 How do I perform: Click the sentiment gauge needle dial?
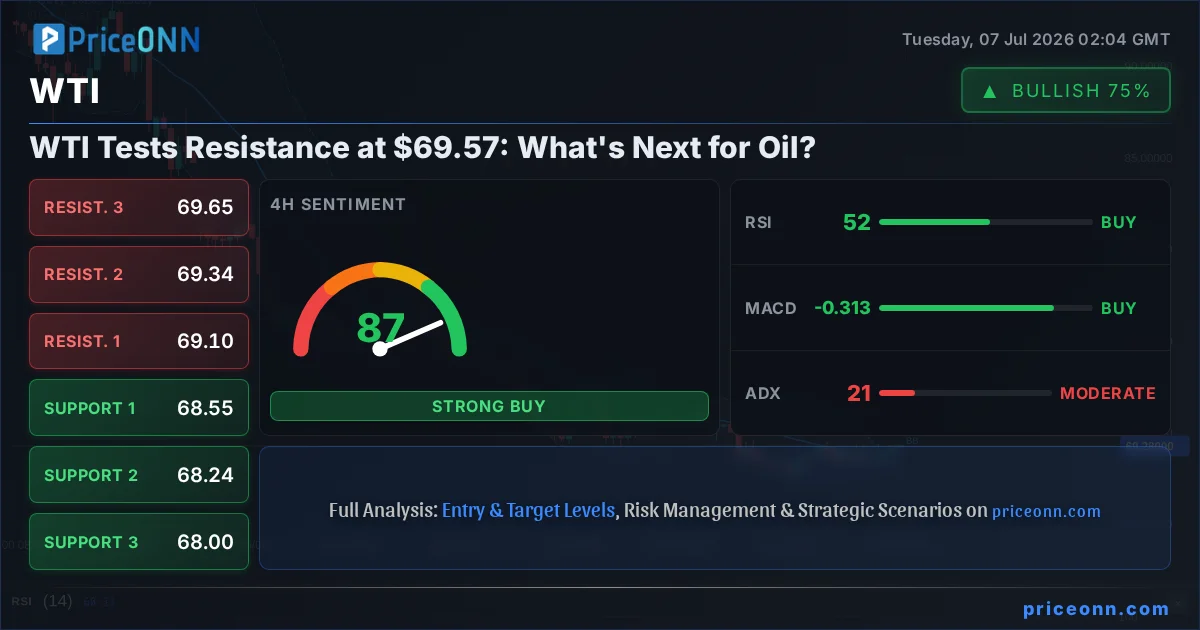(380, 310)
